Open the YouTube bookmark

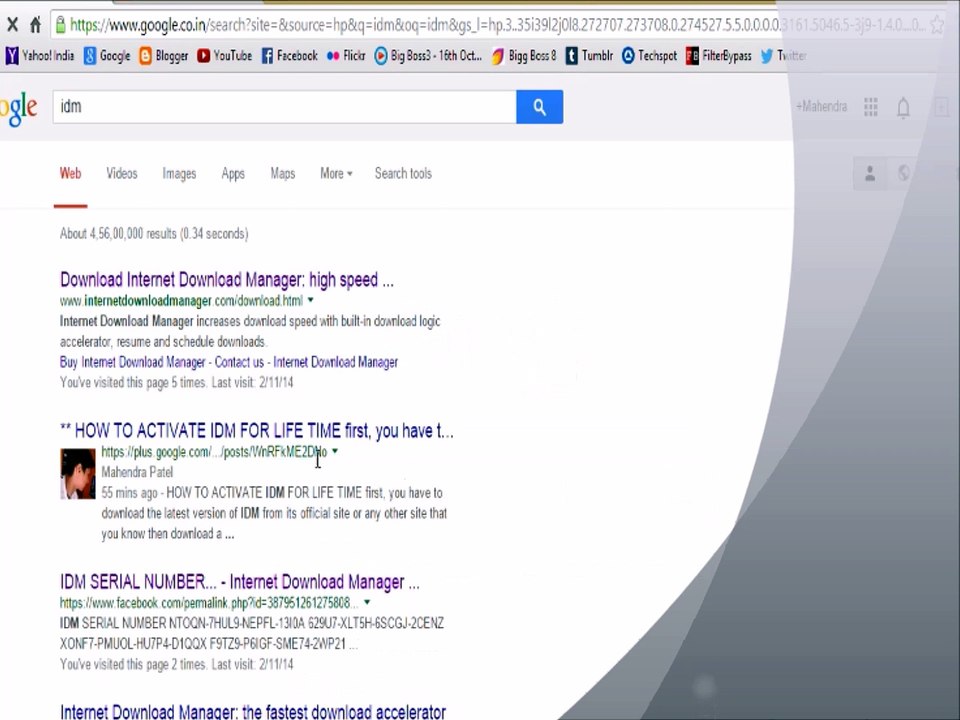[224, 56]
